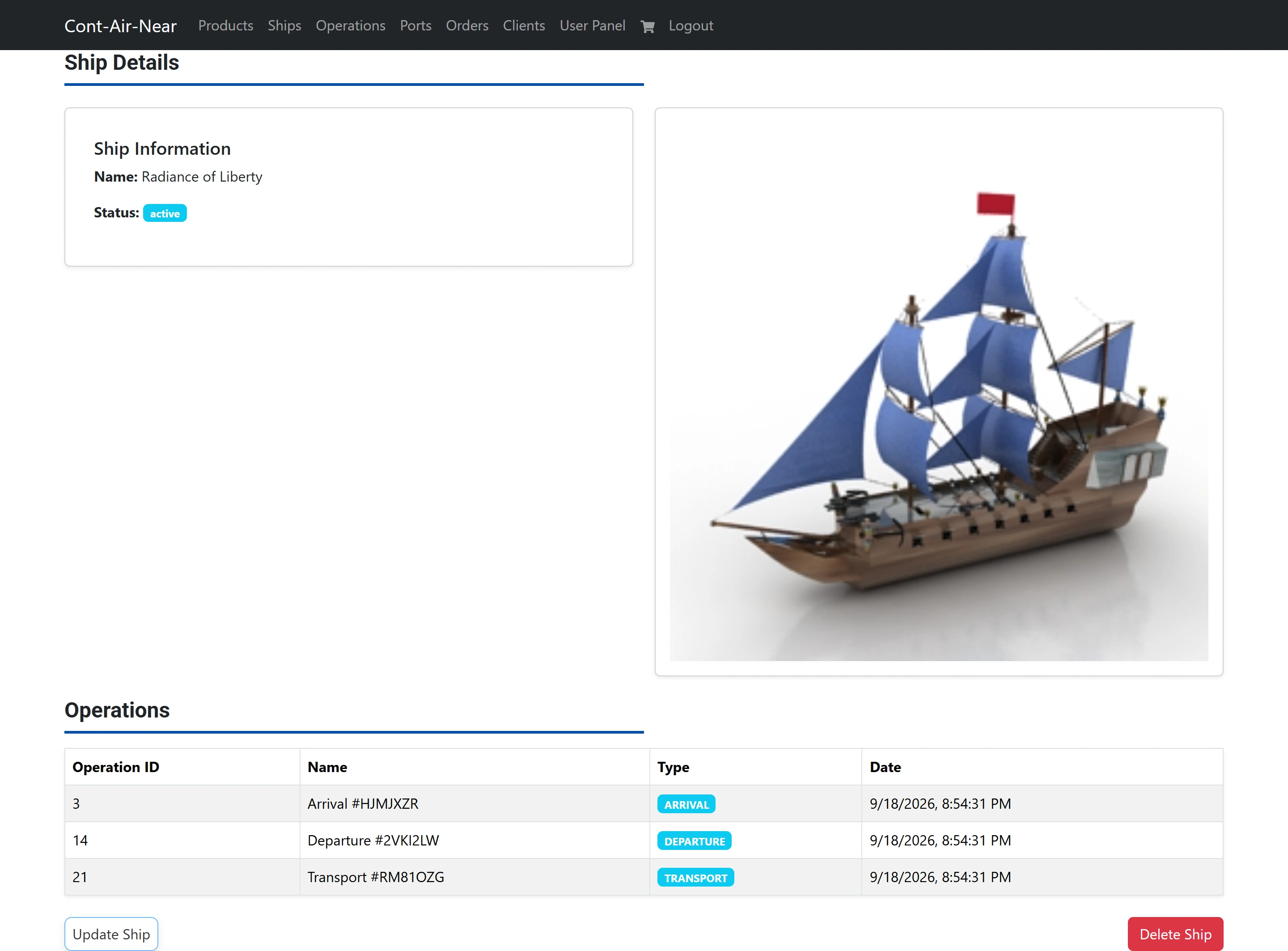
Task: Click the Update Ship button
Action: (111, 934)
